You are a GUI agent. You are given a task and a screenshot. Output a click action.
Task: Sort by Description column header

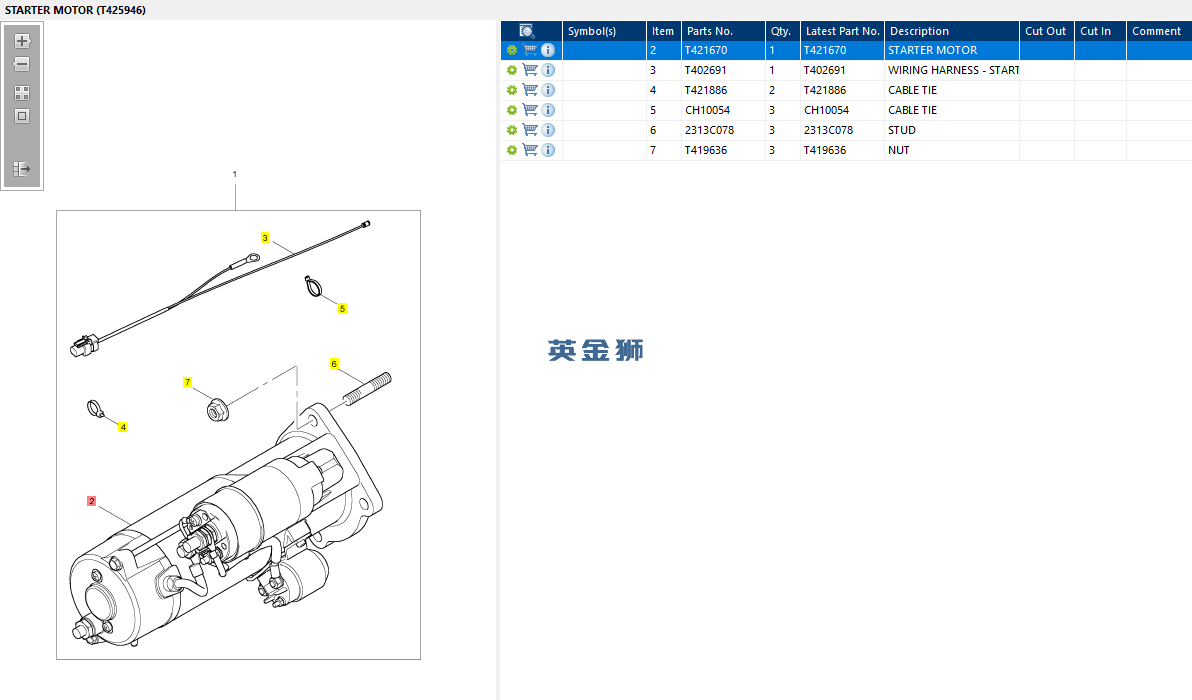(x=952, y=31)
